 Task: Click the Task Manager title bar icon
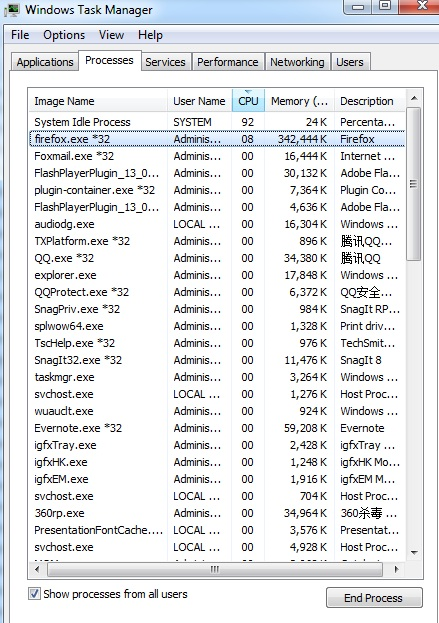[x=12, y=10]
